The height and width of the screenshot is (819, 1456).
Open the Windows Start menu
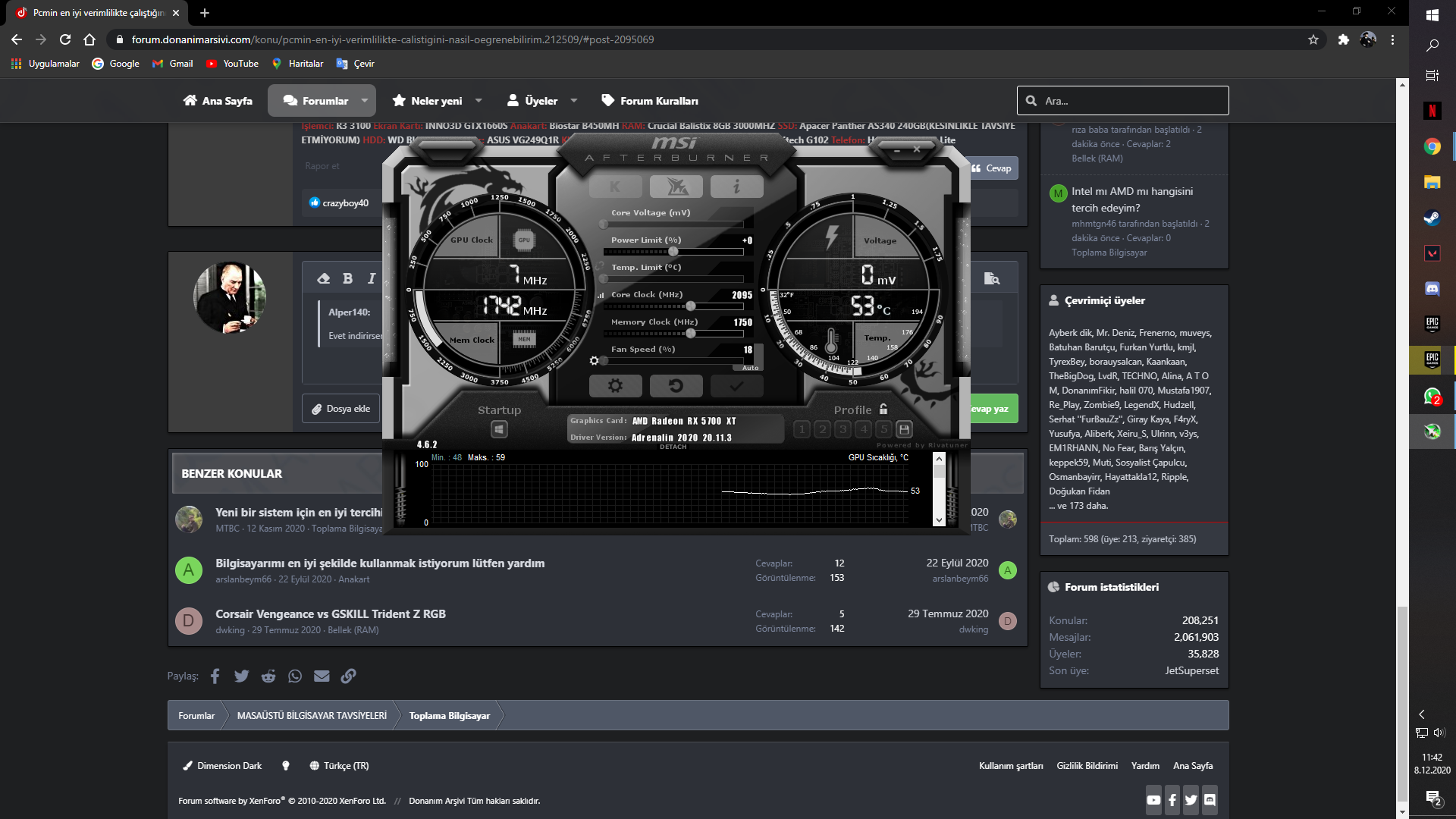click(x=1432, y=14)
